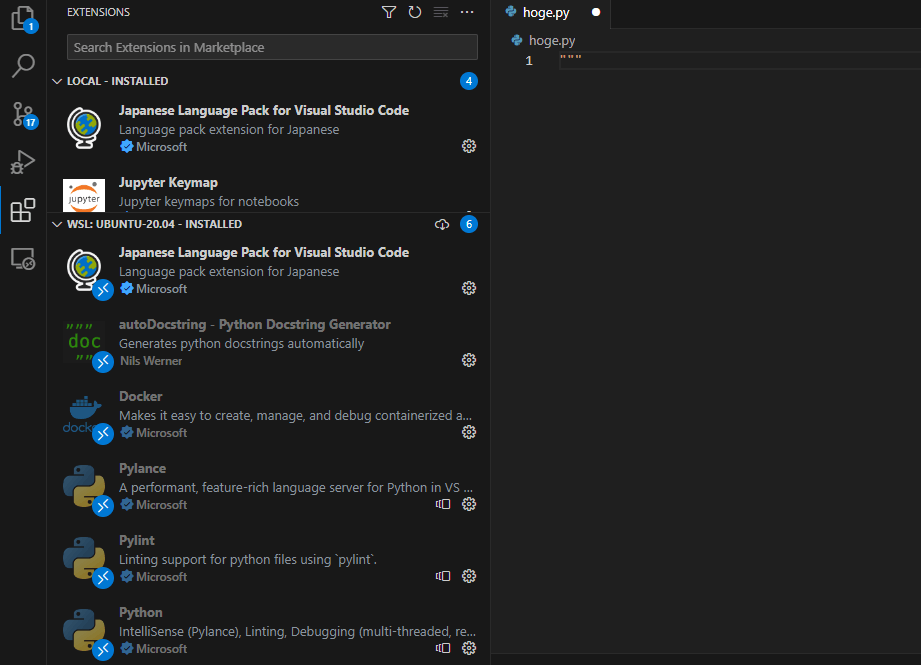The height and width of the screenshot is (665, 921).
Task: Click the 4 badge on LOCAL - INSTALLED
Action: click(x=469, y=81)
